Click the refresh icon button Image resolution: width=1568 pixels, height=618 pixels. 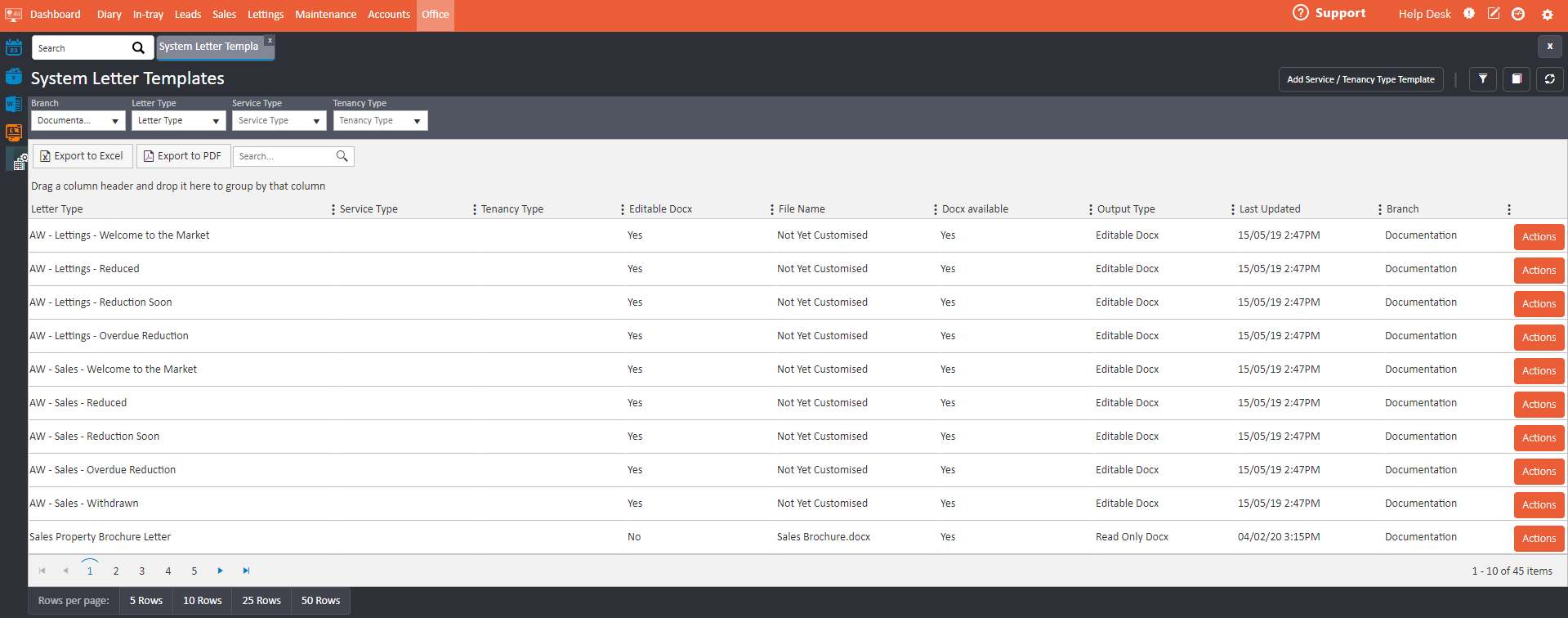point(1549,79)
